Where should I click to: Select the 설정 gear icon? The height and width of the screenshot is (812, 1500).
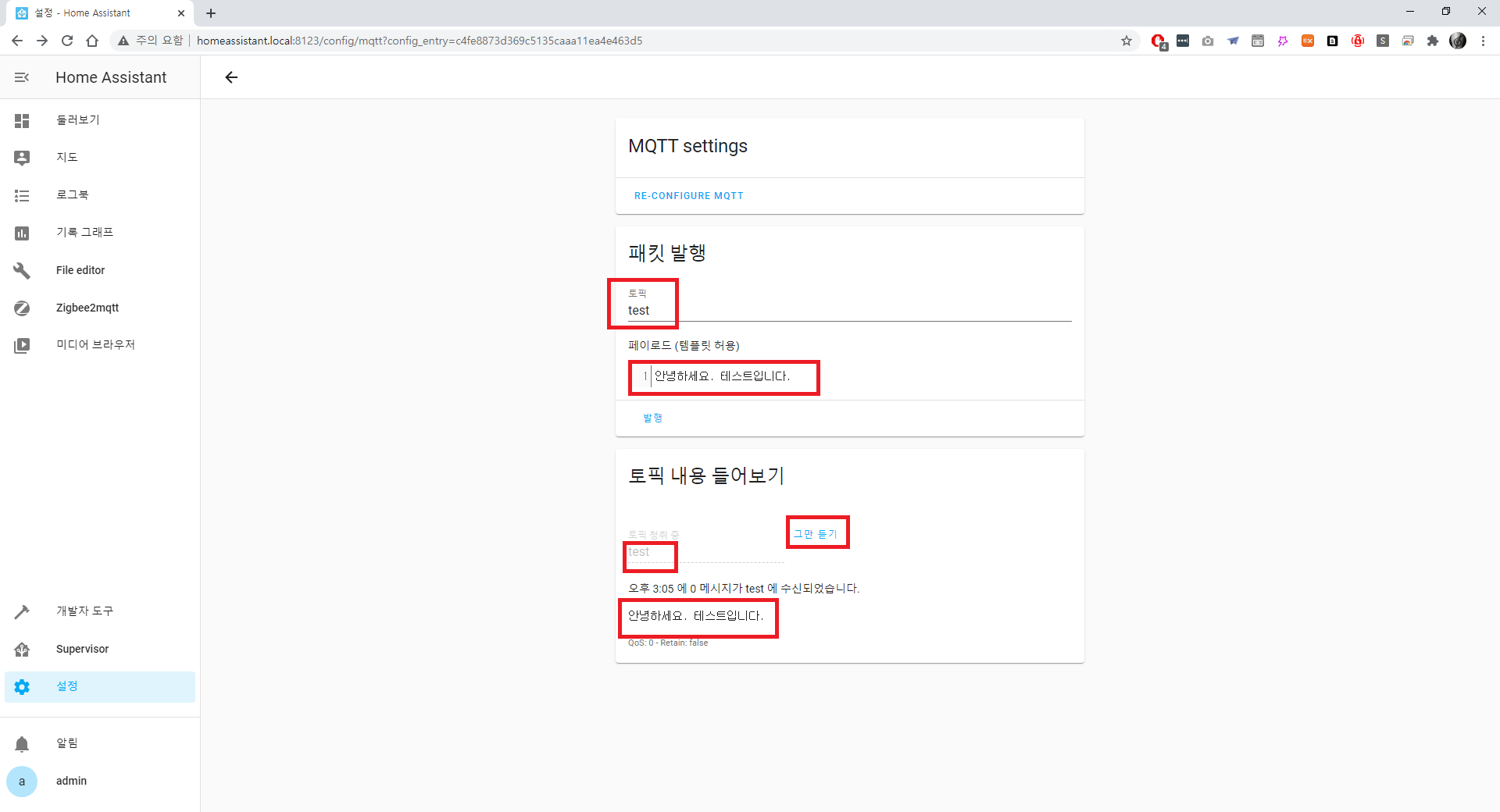coord(22,686)
